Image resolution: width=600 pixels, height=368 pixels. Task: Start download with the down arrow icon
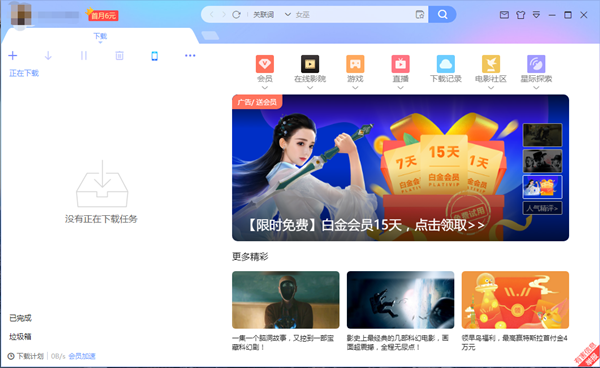48,56
